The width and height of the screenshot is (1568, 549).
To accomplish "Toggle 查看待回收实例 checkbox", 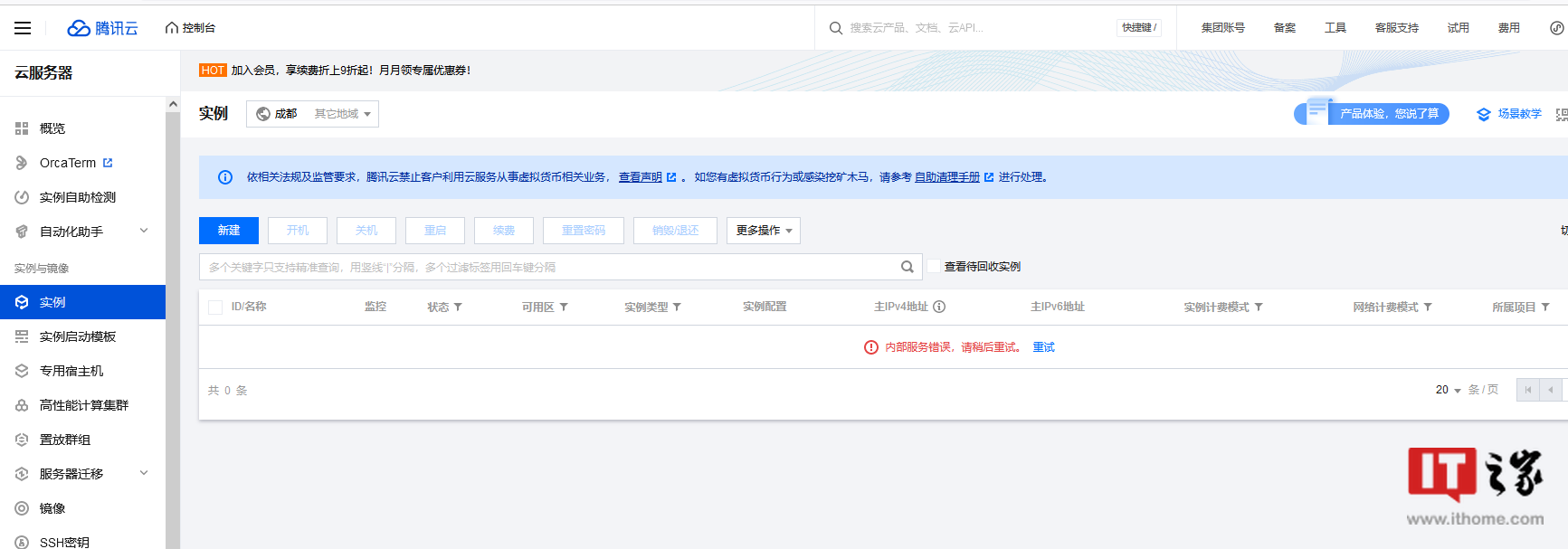I will click(x=935, y=267).
